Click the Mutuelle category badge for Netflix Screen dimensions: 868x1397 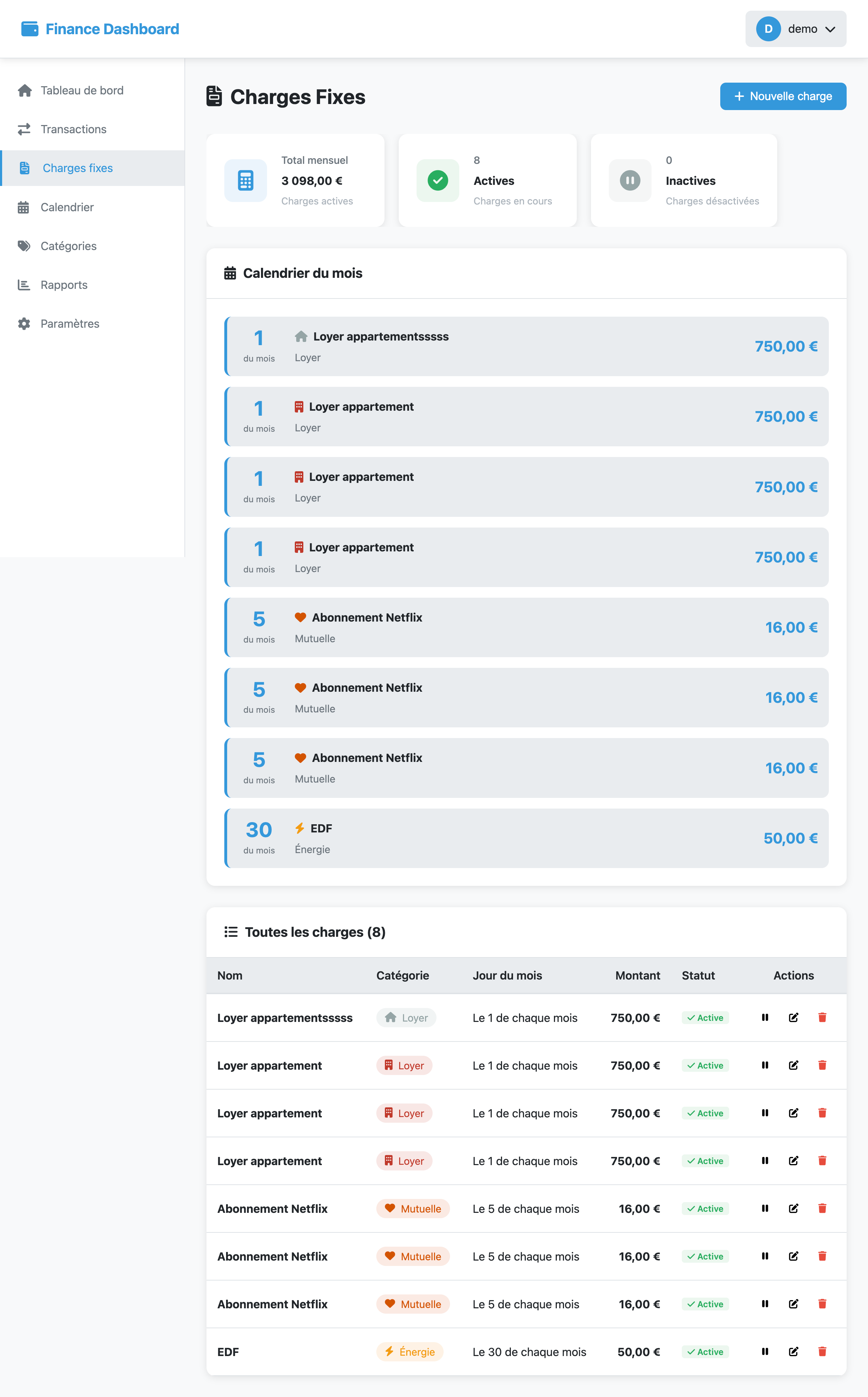click(x=413, y=1209)
